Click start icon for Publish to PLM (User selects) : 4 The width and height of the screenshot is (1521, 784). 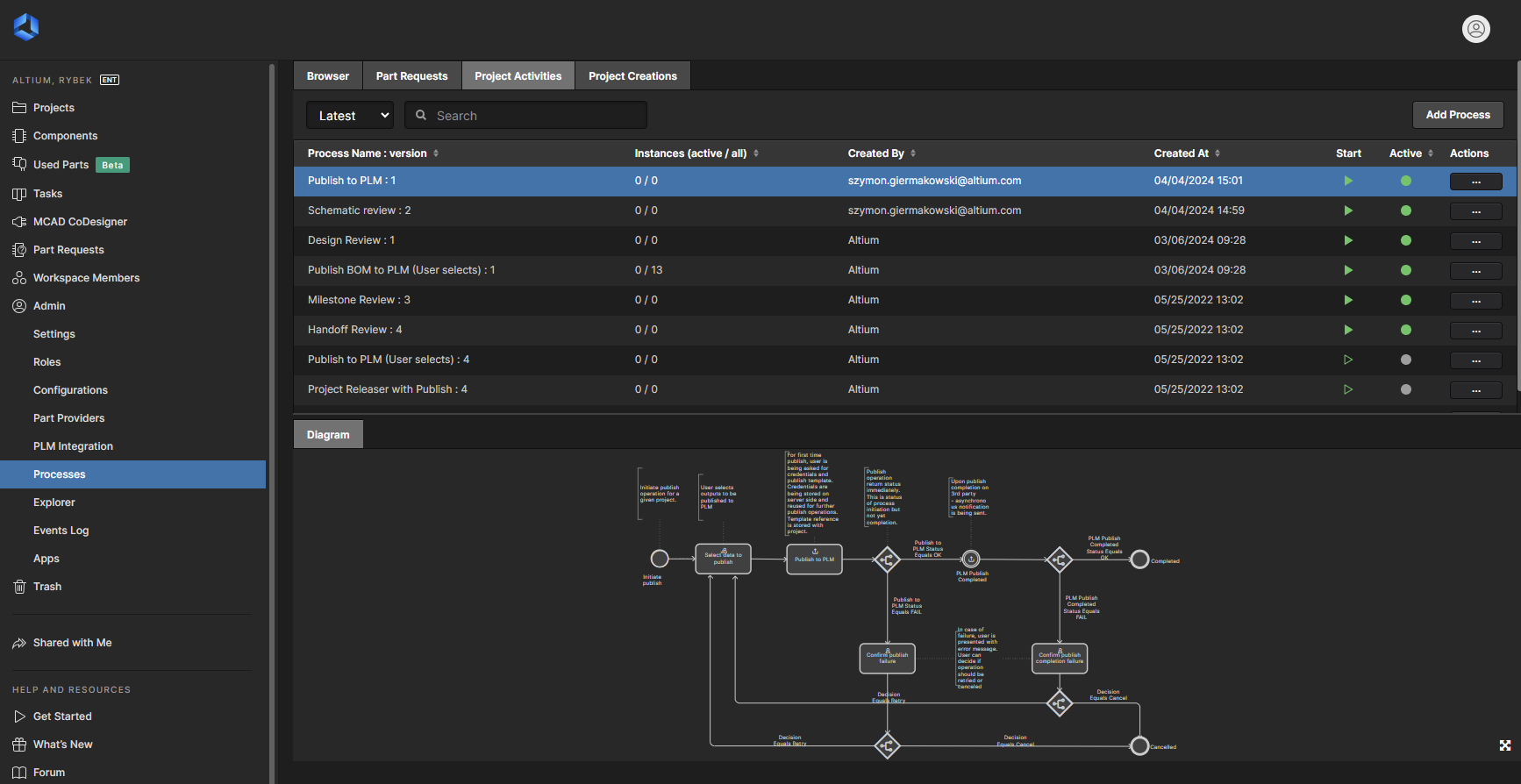pyautogui.click(x=1348, y=360)
